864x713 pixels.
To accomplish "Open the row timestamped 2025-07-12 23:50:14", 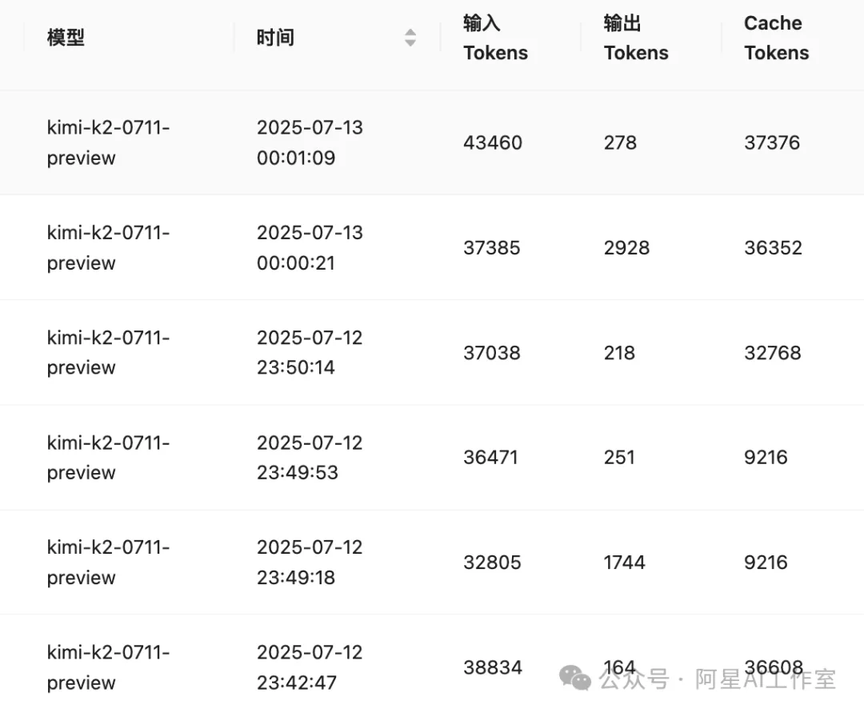I will pyautogui.click(x=432, y=353).
